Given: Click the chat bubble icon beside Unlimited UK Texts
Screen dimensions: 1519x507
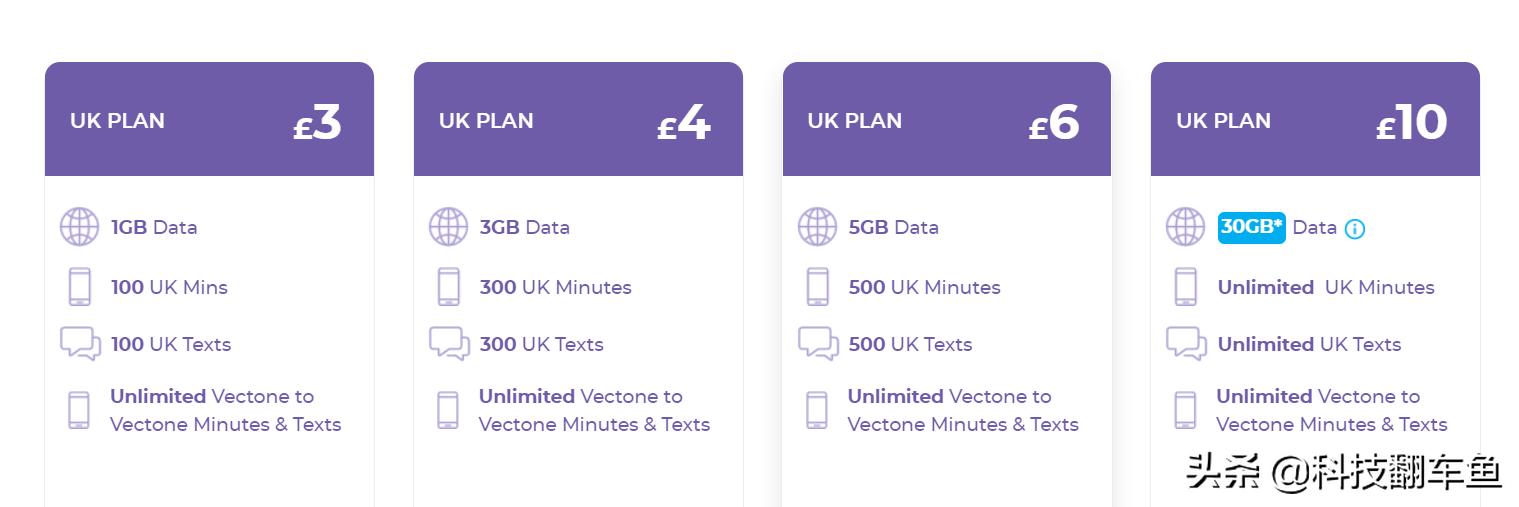Looking at the screenshot, I should tap(1186, 344).
